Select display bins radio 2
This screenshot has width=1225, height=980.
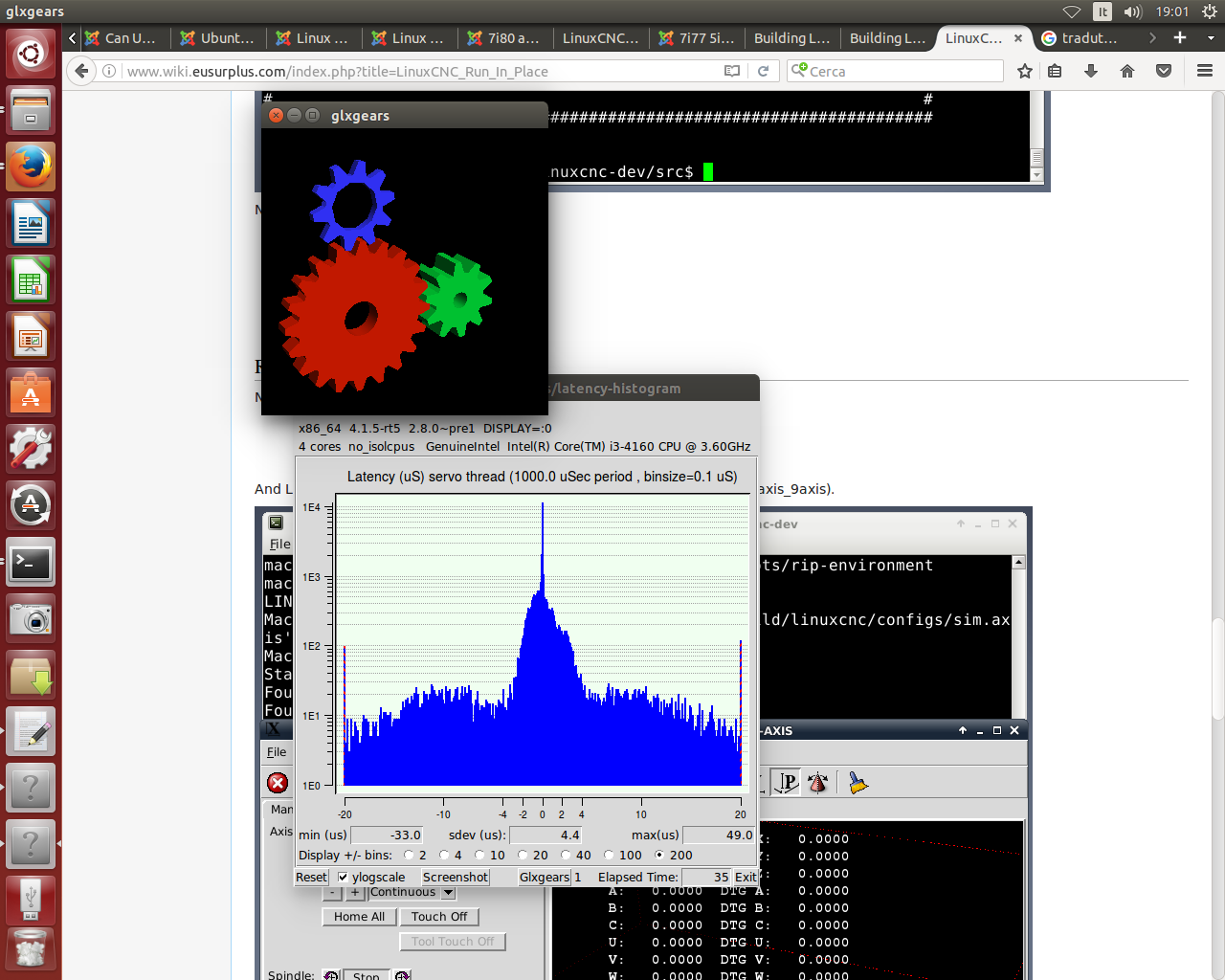409,855
